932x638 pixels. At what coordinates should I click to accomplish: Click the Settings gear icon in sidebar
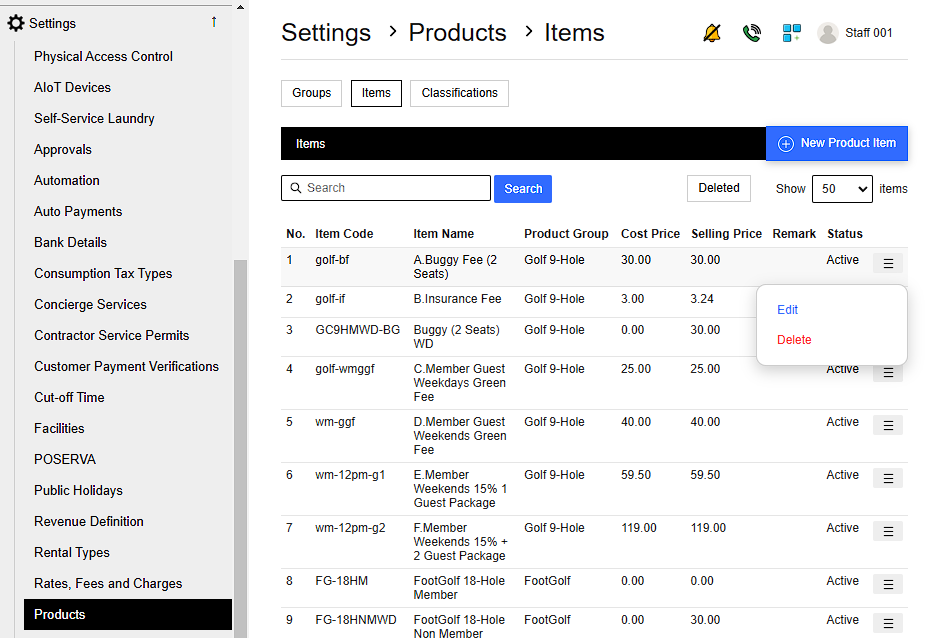click(x=16, y=23)
